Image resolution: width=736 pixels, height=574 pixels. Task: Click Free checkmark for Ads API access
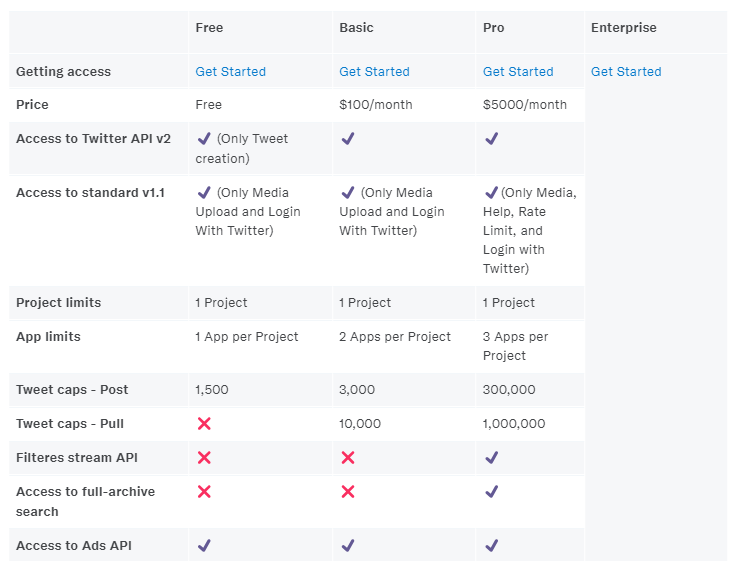(x=204, y=545)
